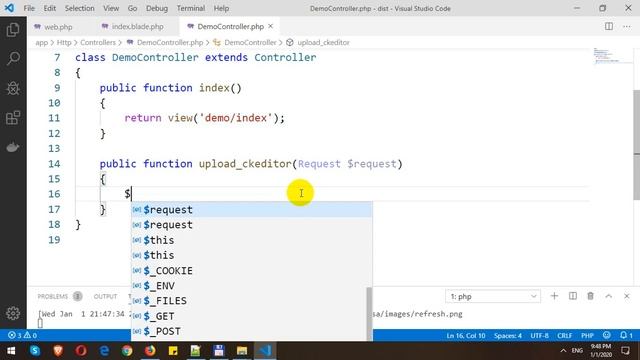This screenshot has width=640, height=360.
Task: Select the $_FILES suggestion
Action: tap(251, 301)
